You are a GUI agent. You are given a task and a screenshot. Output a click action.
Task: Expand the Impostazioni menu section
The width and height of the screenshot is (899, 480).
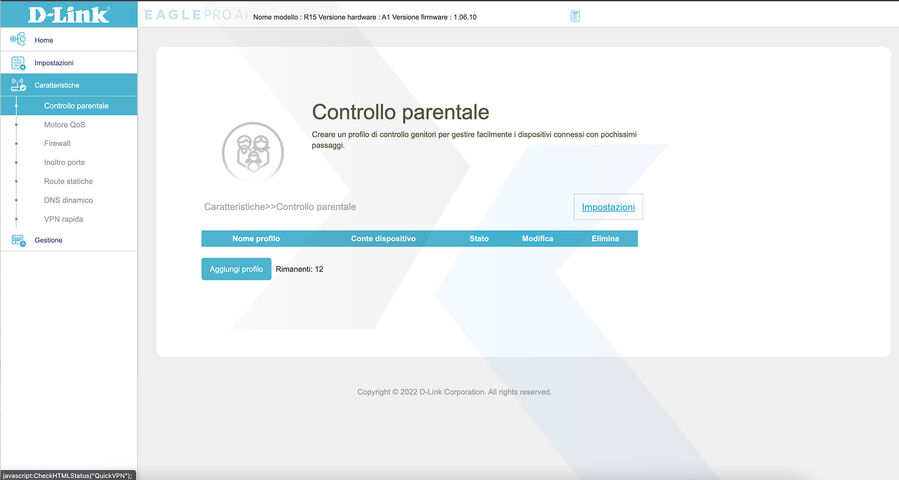[54, 63]
